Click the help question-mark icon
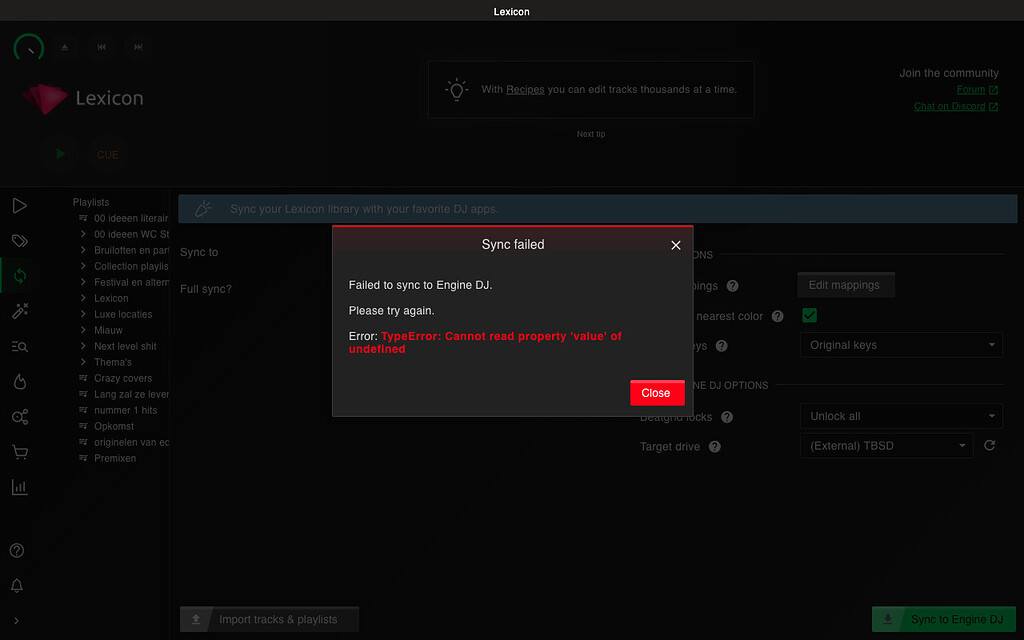1024x640 pixels. (x=19, y=550)
